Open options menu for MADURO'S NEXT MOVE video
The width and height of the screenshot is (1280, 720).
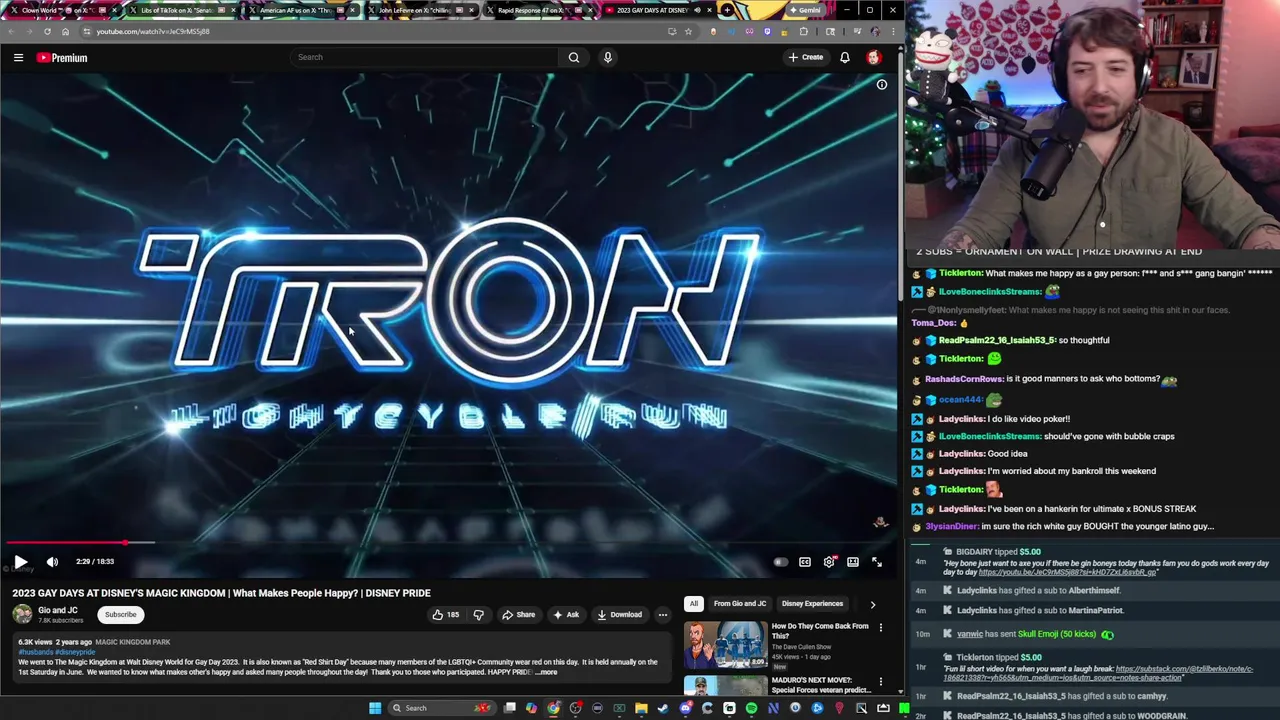[881, 682]
